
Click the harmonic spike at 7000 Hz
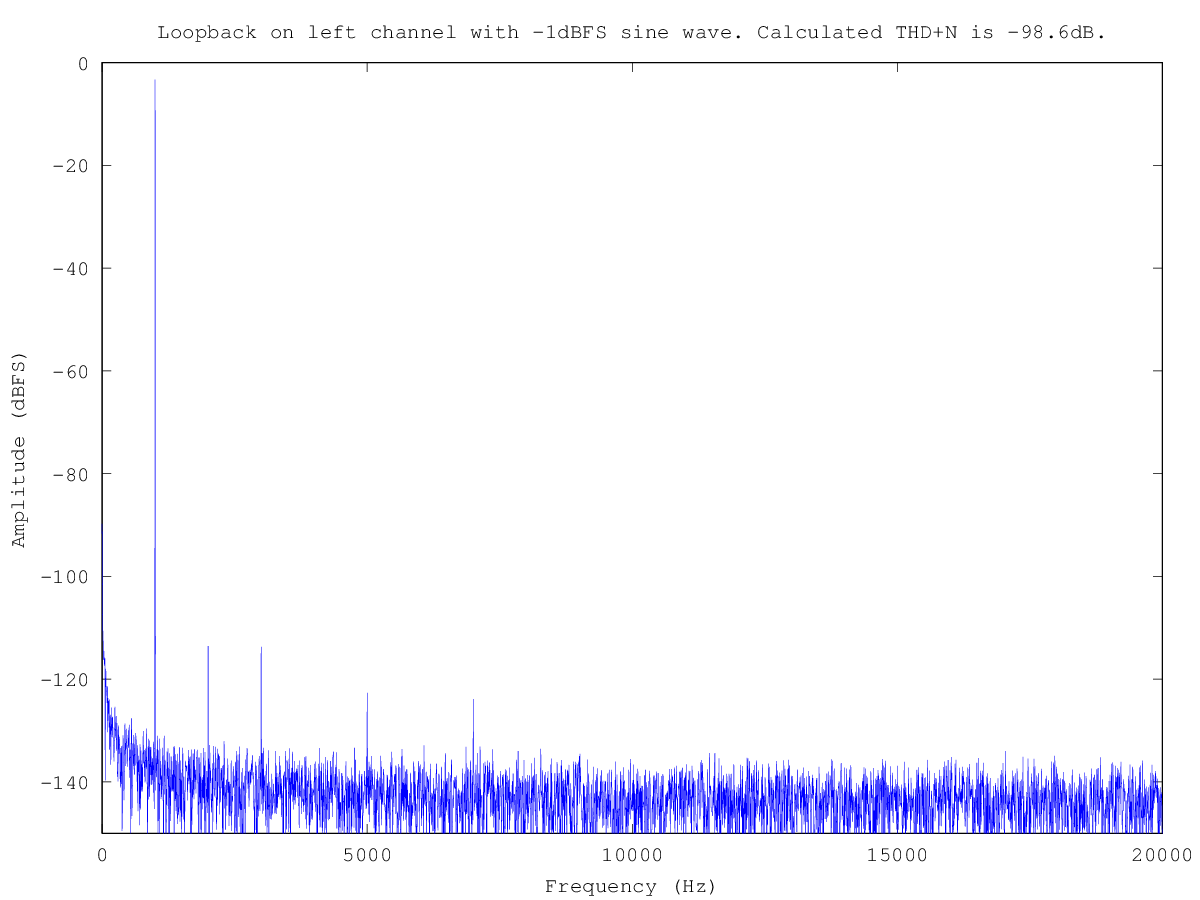tap(473, 700)
